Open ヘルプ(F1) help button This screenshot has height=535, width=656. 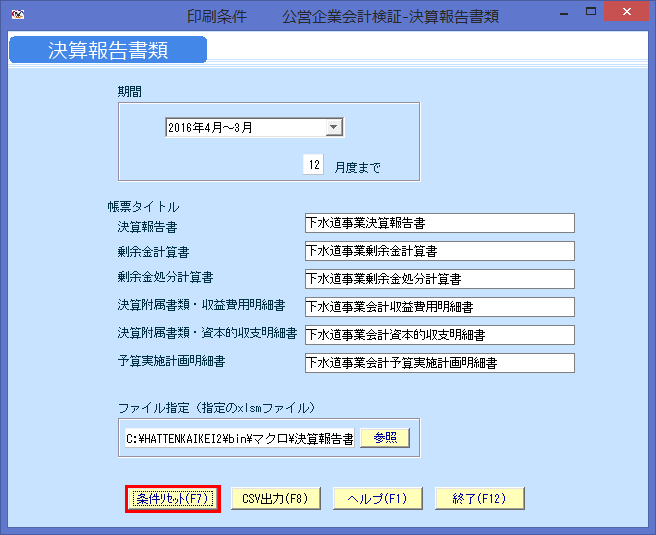pos(378,499)
